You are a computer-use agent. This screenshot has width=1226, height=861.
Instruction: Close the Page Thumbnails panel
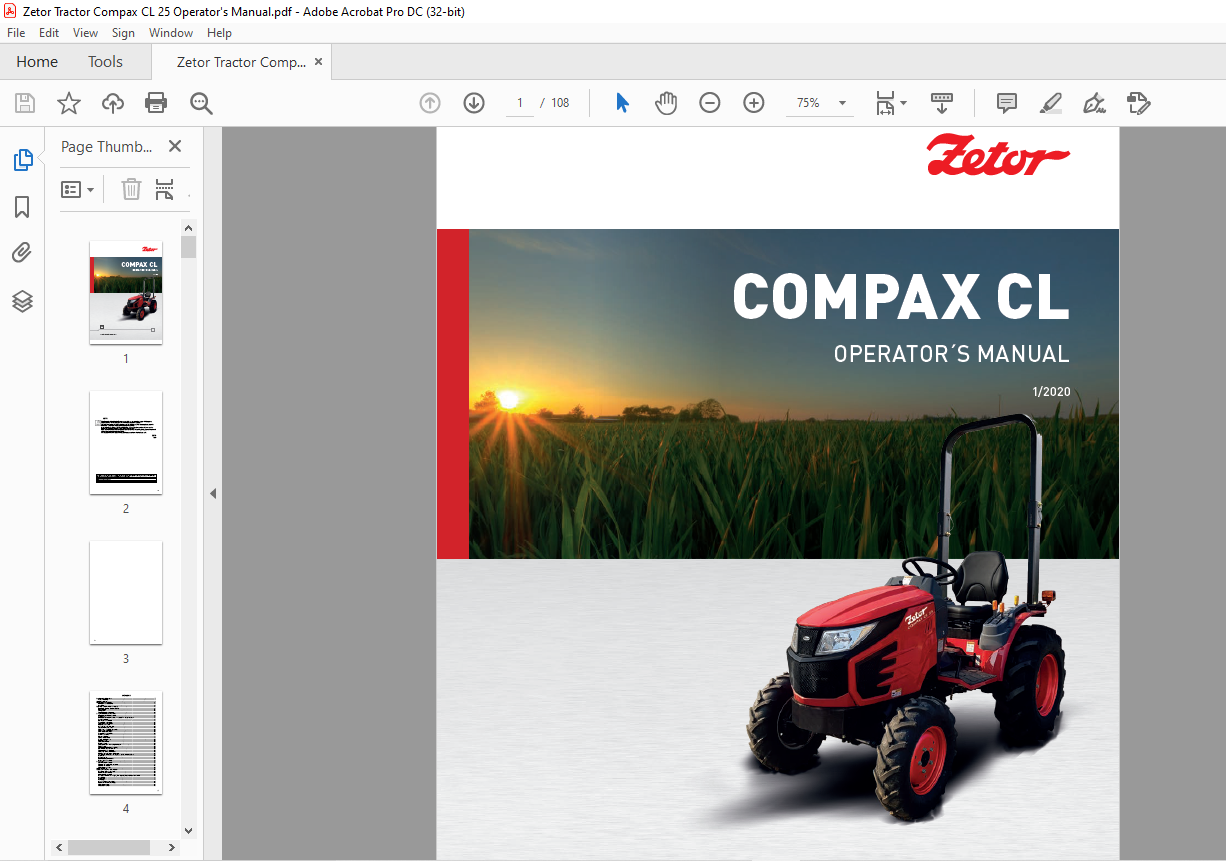(x=175, y=146)
